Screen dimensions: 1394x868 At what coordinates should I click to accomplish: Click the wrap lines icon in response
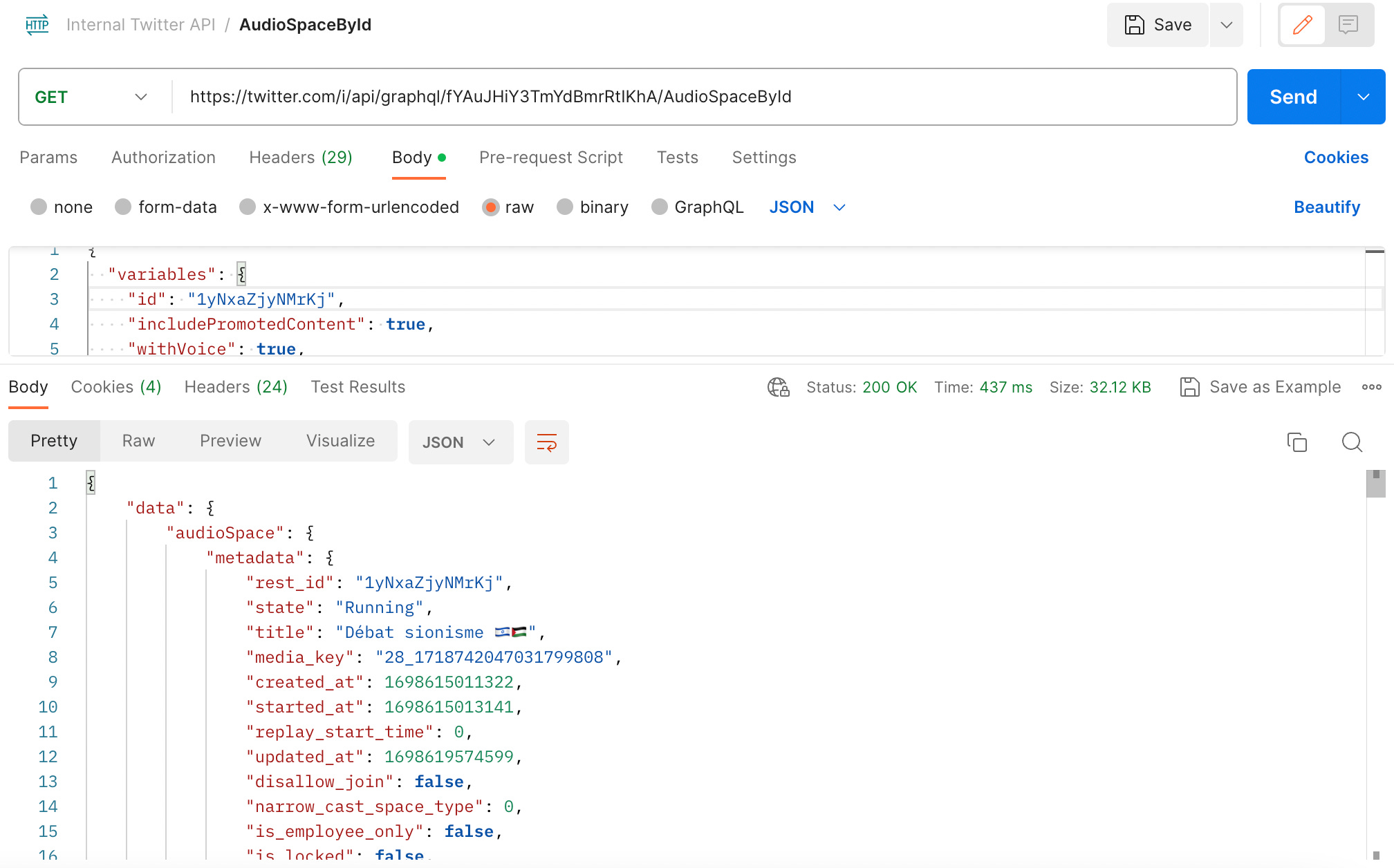click(x=546, y=442)
